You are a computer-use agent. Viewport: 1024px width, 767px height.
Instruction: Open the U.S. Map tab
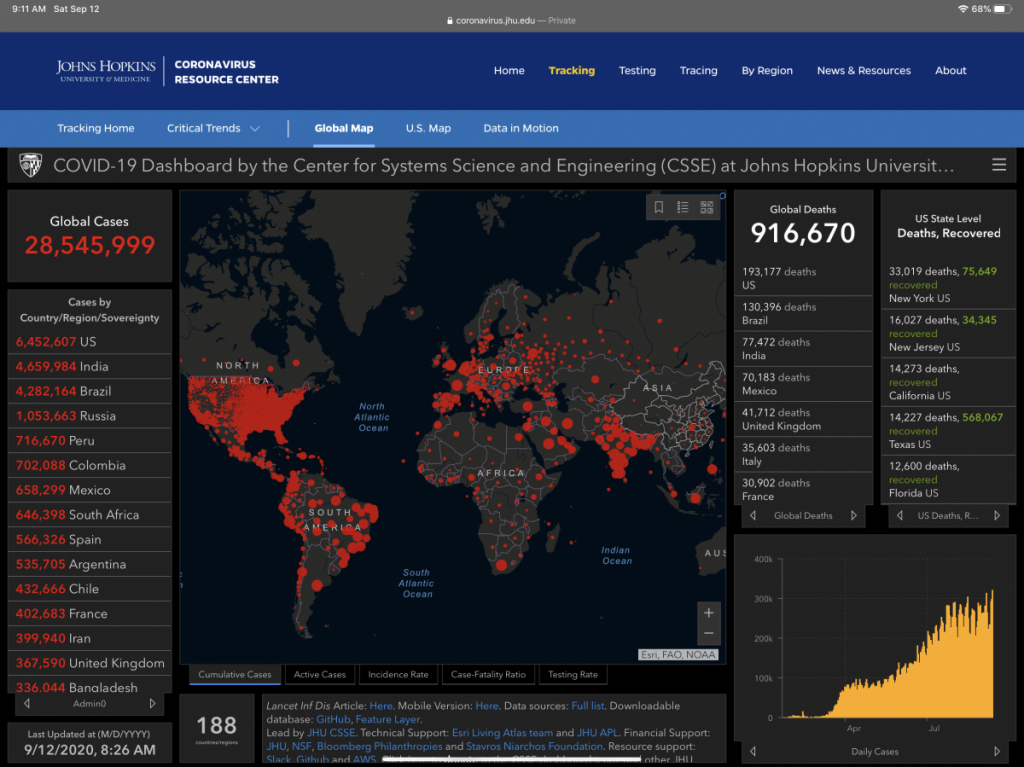428,128
